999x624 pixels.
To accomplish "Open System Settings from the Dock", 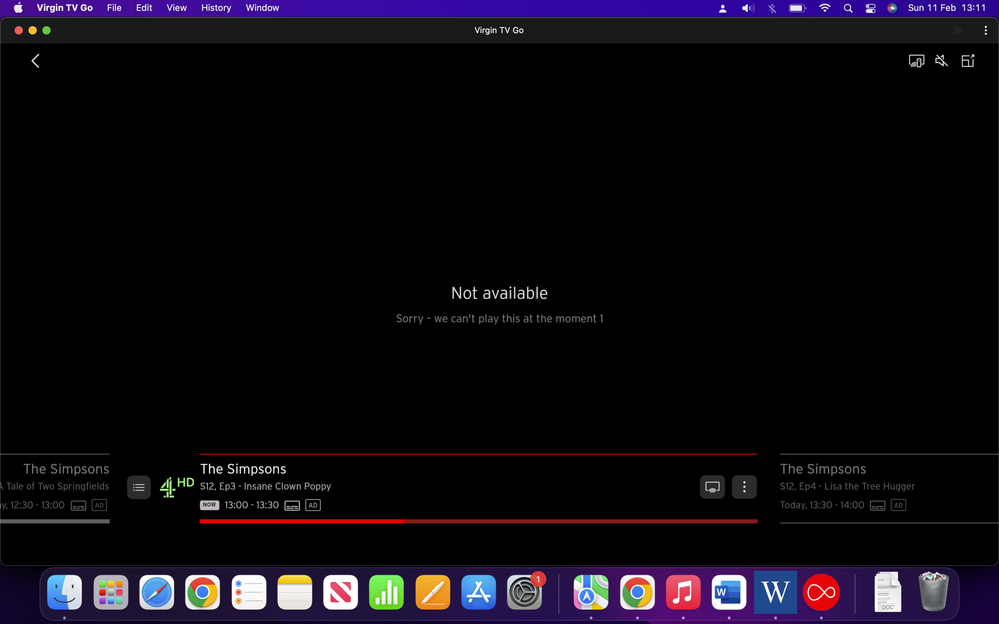I will (524, 592).
